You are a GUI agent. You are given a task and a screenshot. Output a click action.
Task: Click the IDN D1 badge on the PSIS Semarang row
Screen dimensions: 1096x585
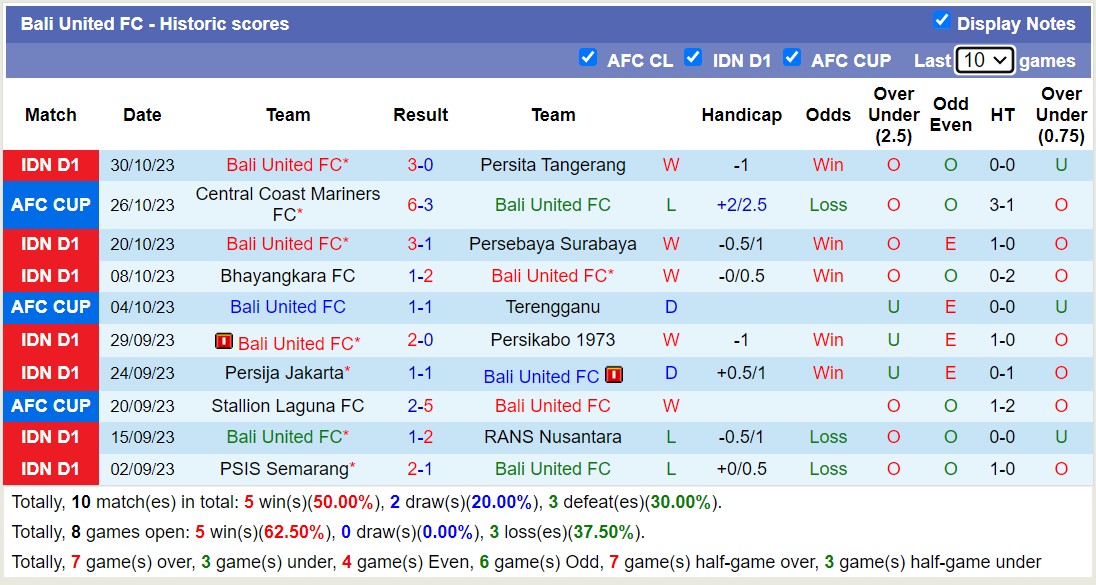pos(50,468)
